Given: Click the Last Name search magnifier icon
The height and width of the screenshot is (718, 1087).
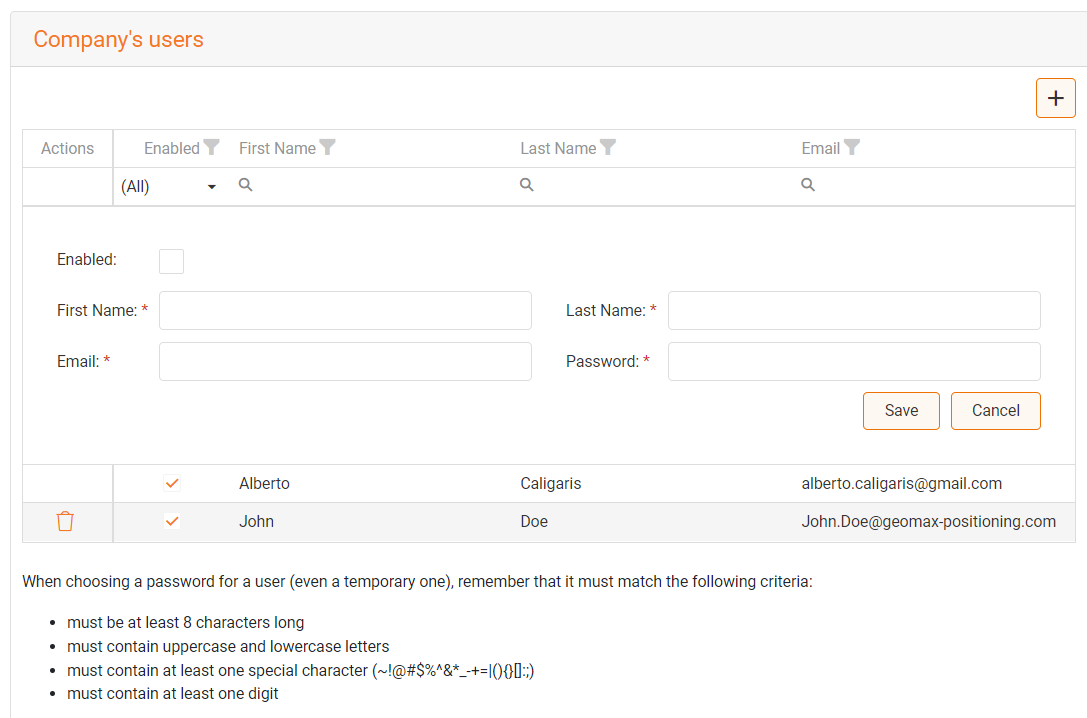Looking at the screenshot, I should click(x=527, y=185).
